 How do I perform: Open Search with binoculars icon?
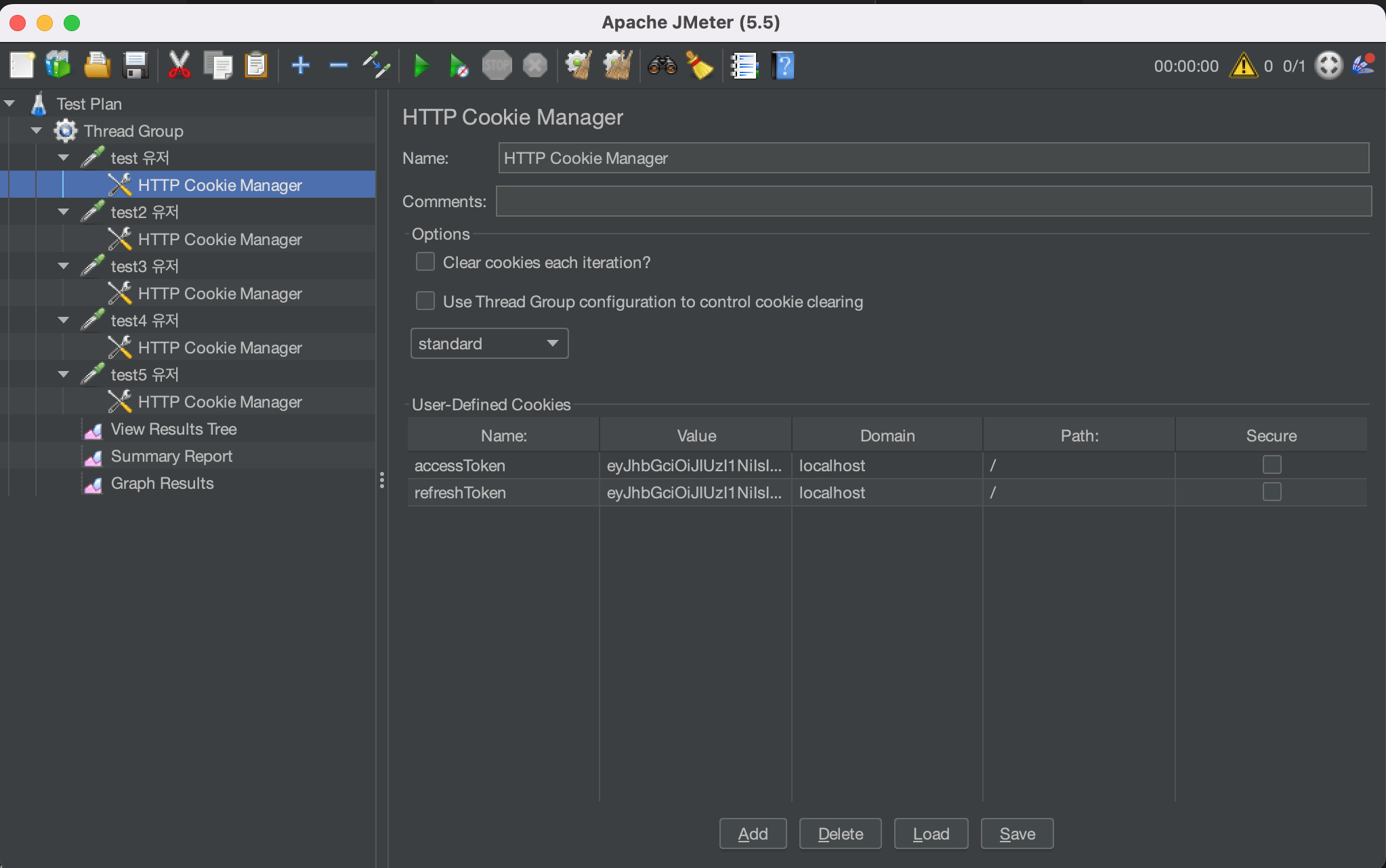tap(662, 66)
